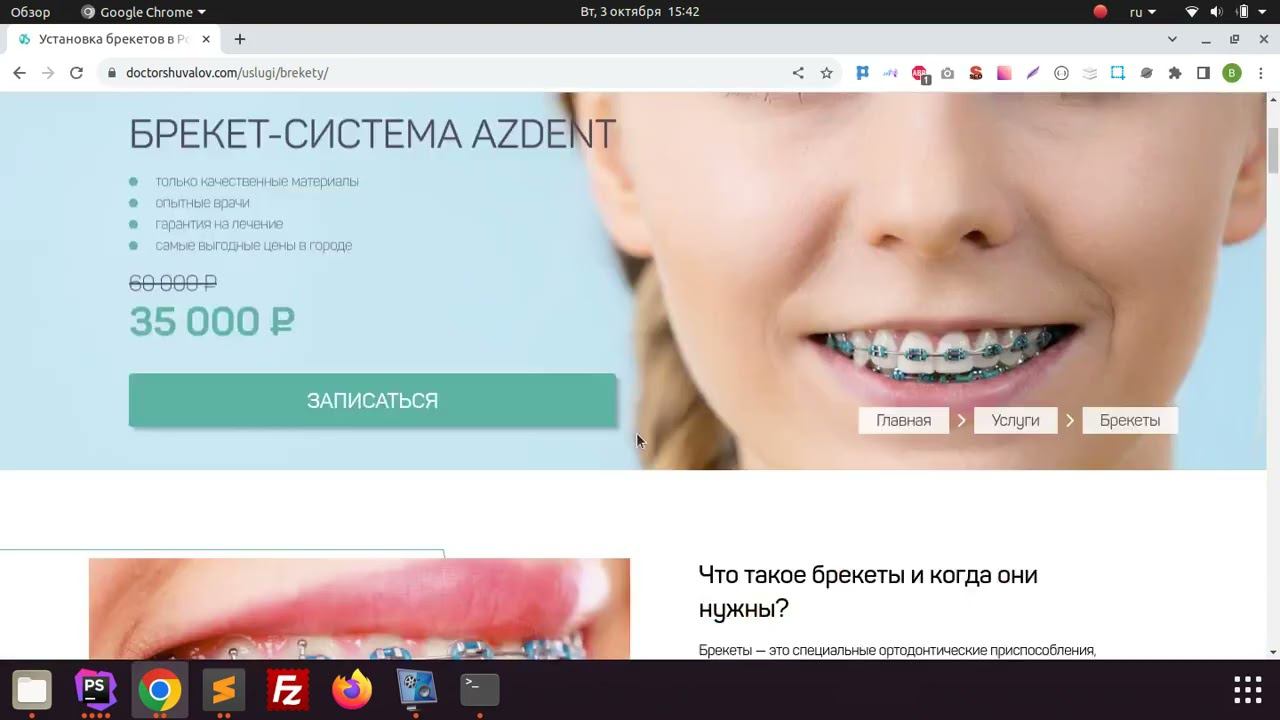Click the page vertical scrollbar thumb

[1273, 150]
